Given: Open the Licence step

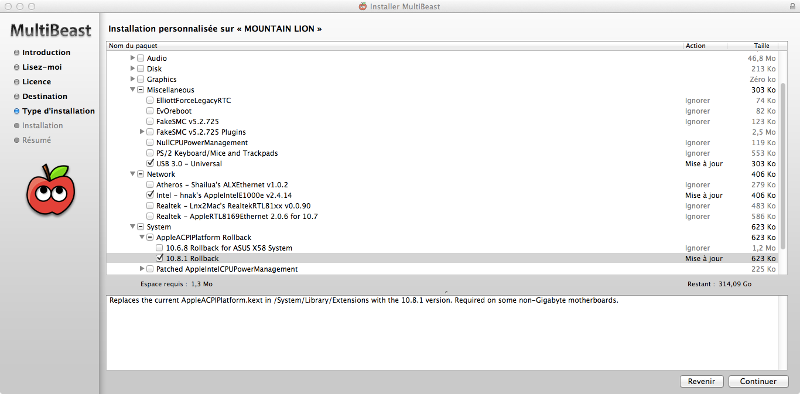Looking at the screenshot, I should (x=37, y=82).
